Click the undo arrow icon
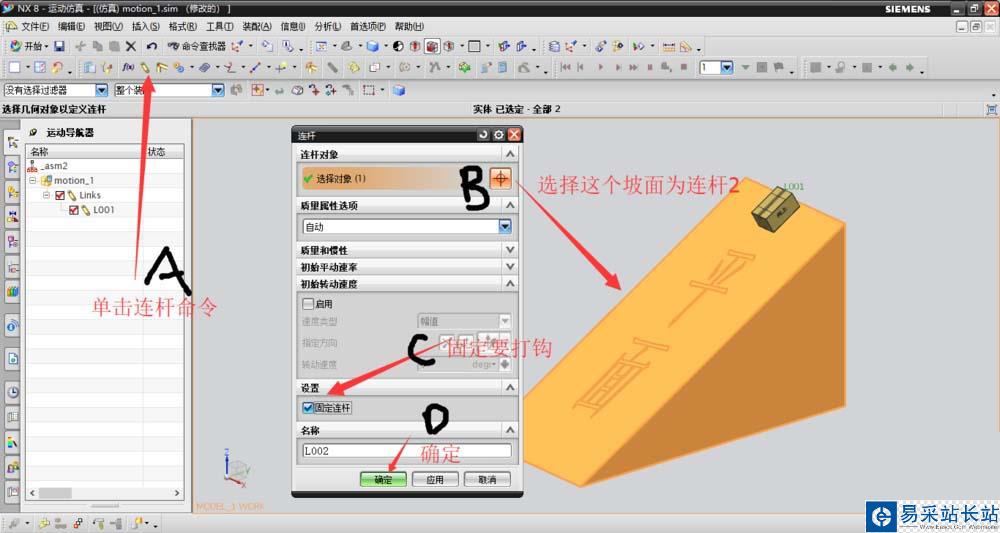This screenshot has height=533, width=1000. [151, 46]
